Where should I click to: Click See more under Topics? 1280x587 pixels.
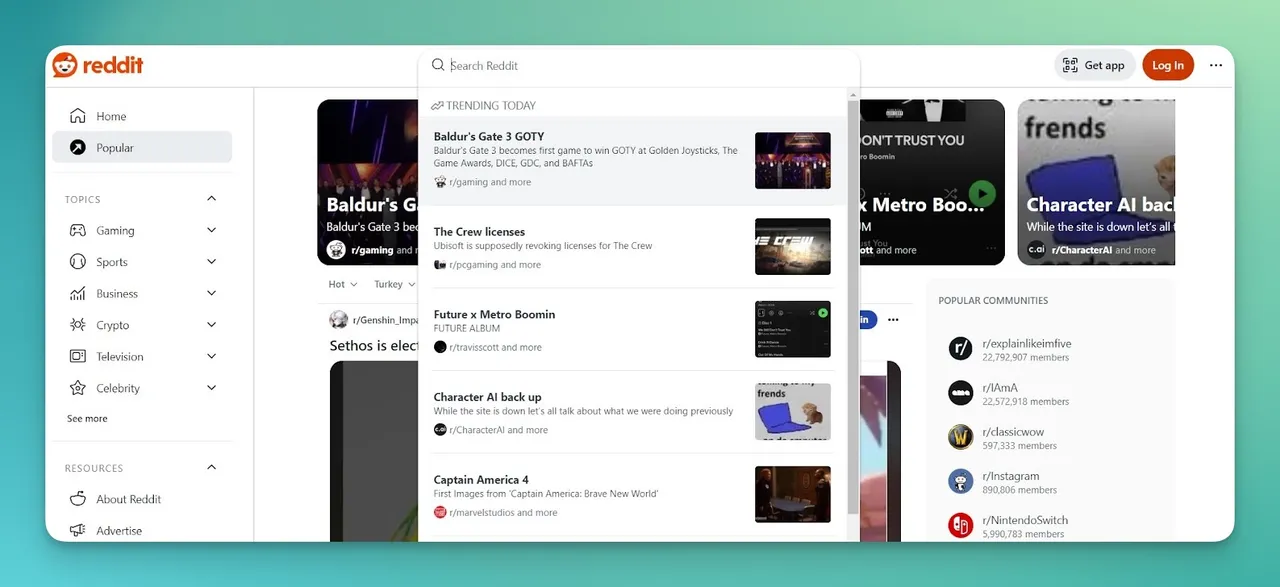pos(87,418)
